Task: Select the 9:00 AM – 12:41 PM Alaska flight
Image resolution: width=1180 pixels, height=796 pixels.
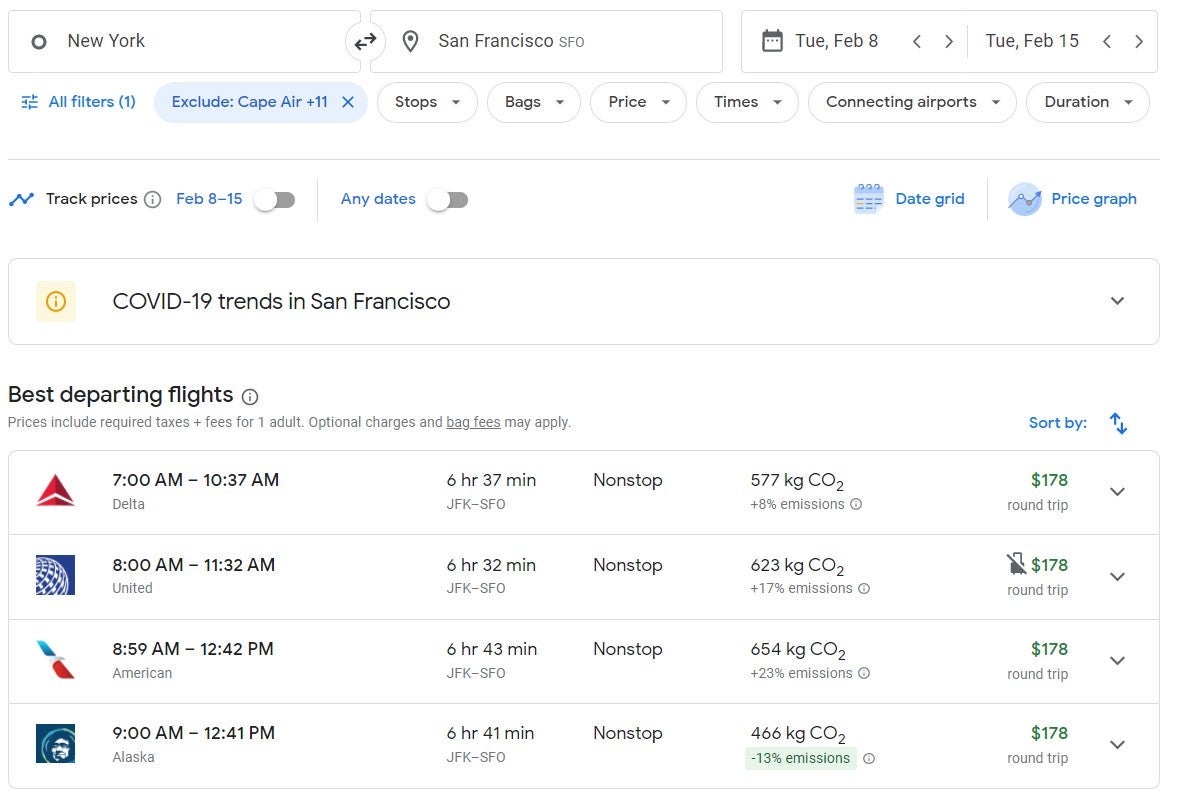Action: pyautogui.click(x=583, y=746)
